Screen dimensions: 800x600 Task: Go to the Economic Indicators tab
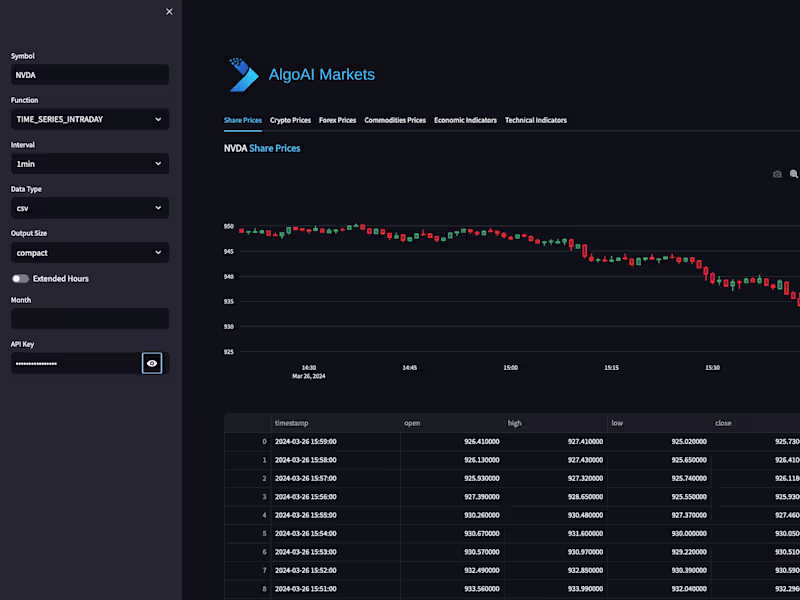[465, 120]
